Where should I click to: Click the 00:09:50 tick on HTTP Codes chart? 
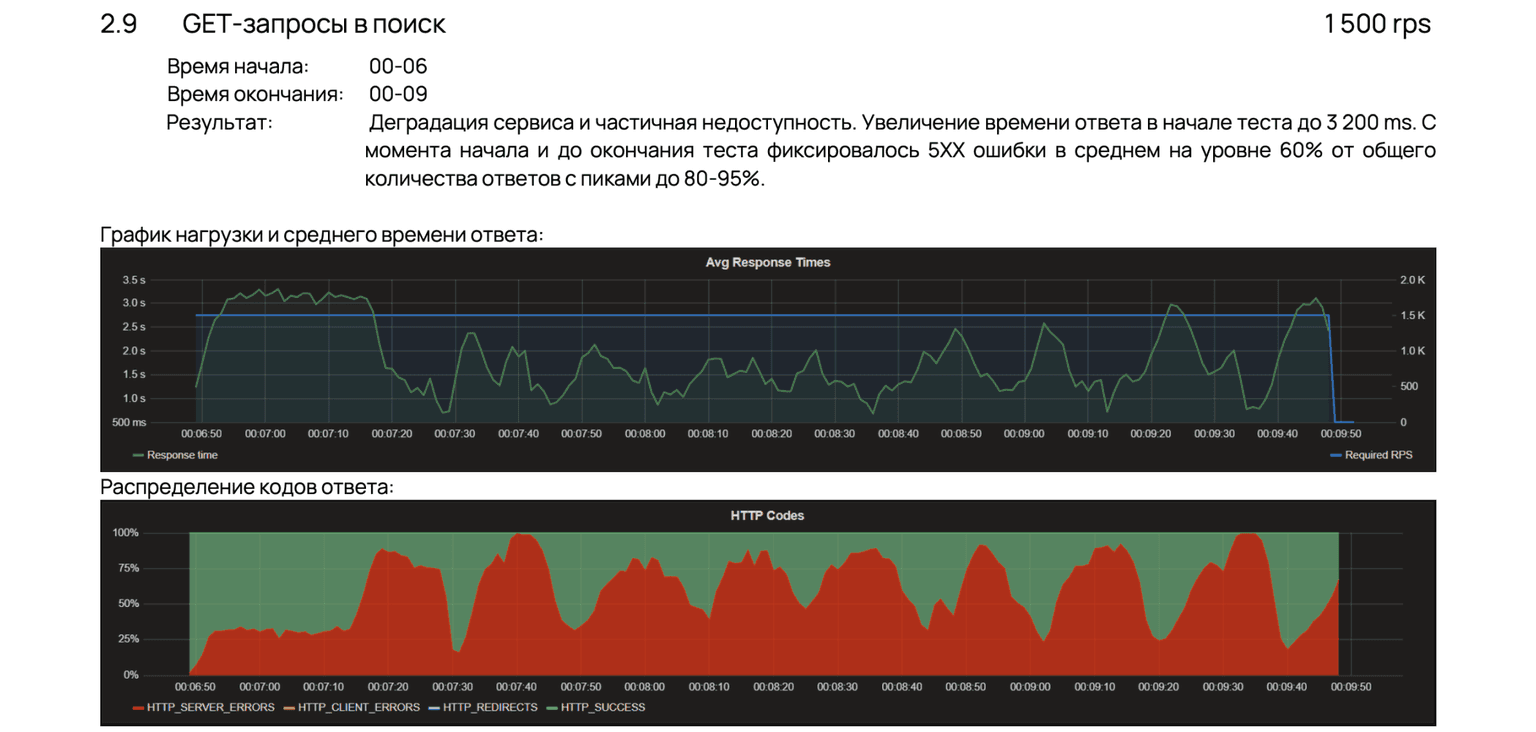tap(1351, 688)
